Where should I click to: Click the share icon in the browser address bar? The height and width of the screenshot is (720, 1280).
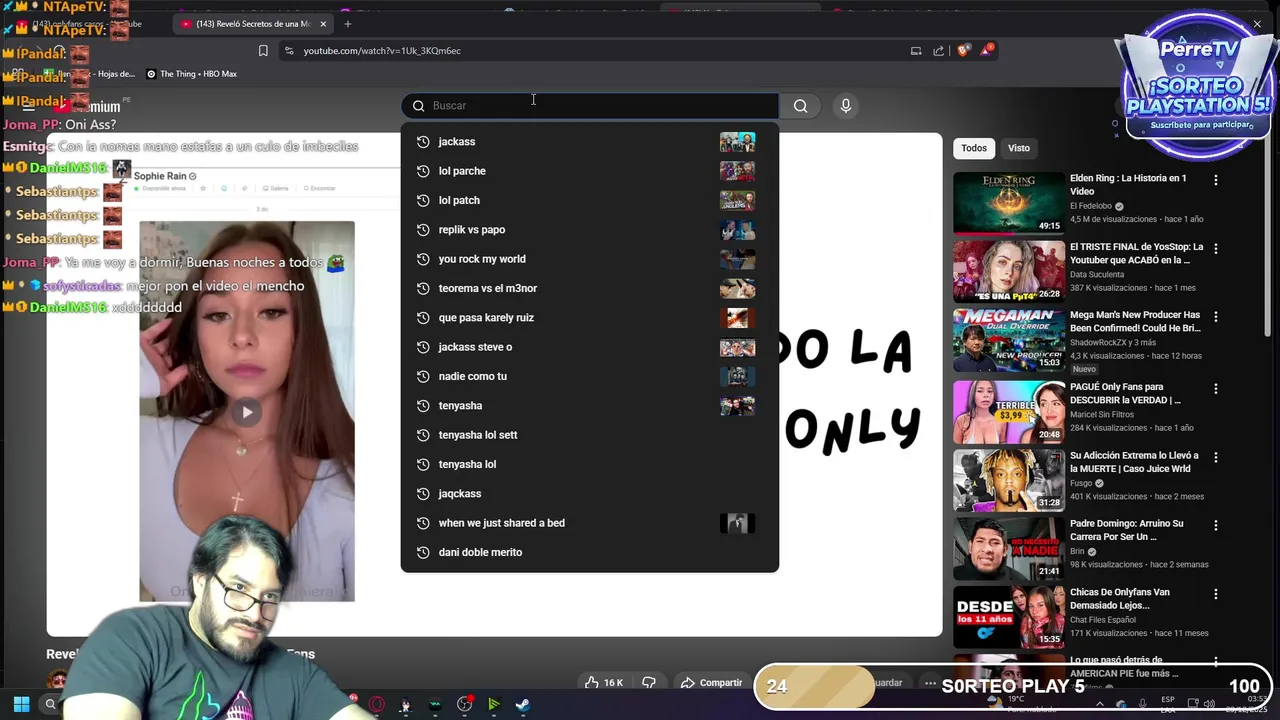tap(938, 51)
